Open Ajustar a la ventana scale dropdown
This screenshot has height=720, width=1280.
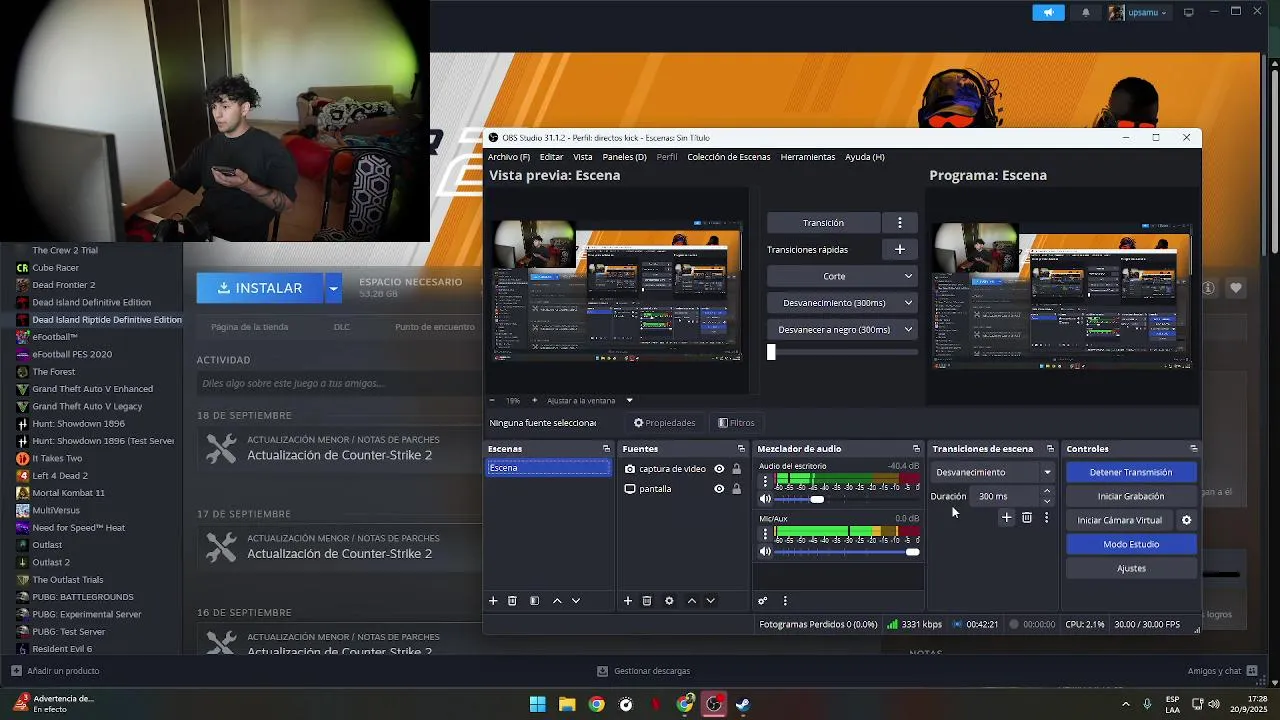point(590,400)
